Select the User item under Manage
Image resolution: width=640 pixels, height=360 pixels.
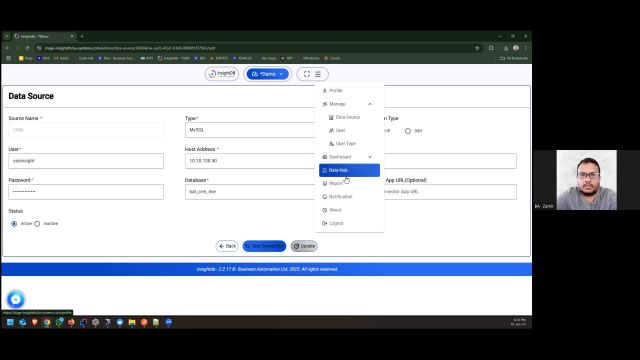tap(340, 131)
